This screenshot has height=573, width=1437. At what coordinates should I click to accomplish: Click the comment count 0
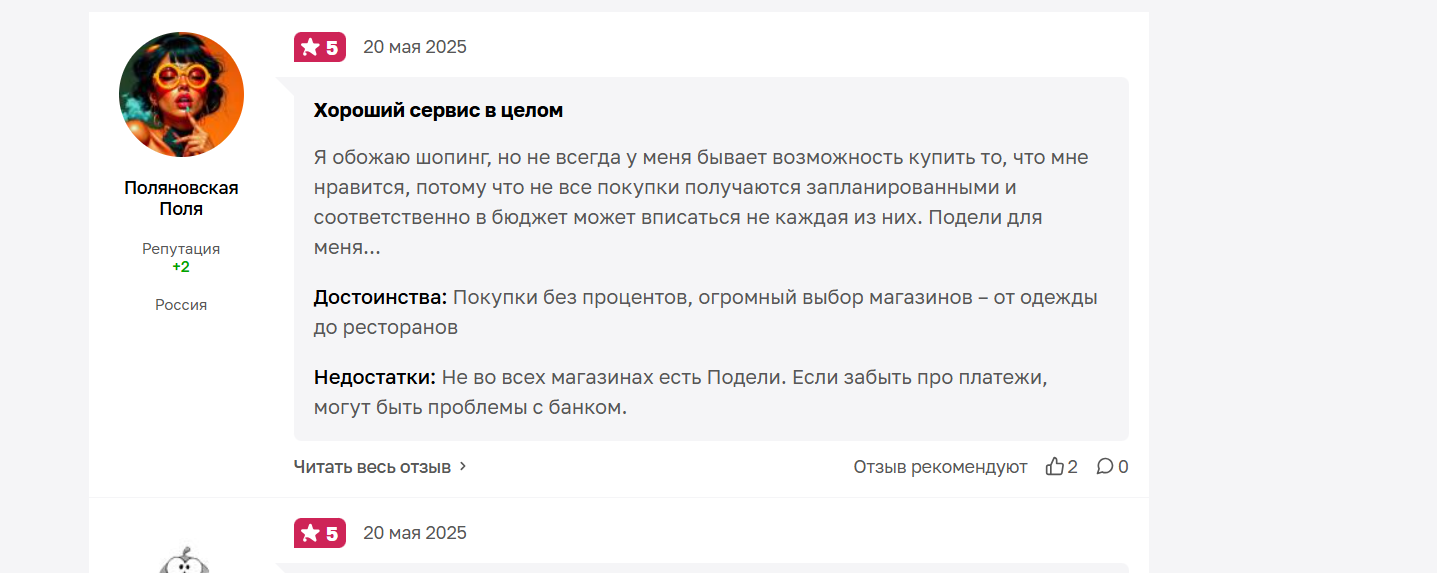pyautogui.click(x=1123, y=467)
